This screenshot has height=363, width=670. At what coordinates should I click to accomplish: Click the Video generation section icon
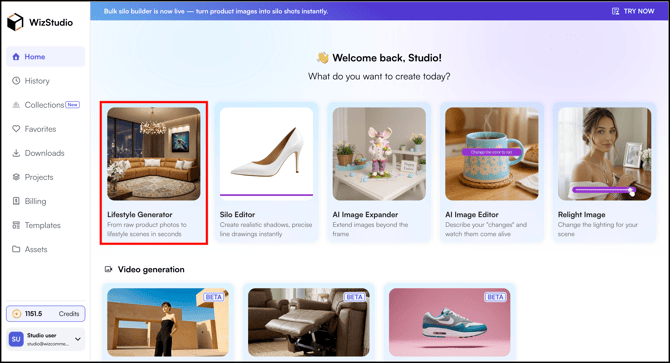[109, 269]
